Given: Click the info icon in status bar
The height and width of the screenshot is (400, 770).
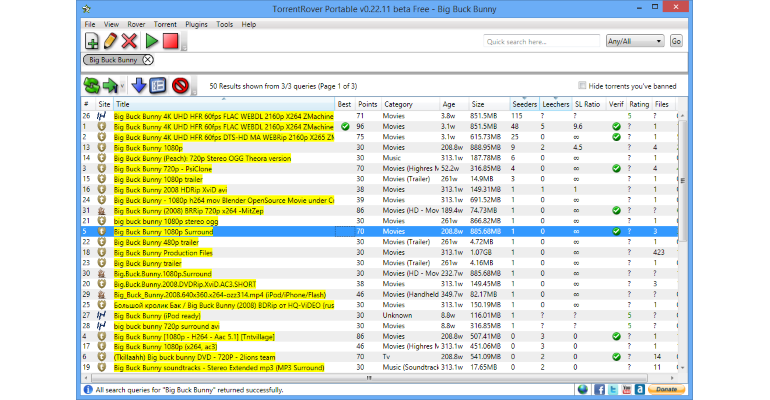Looking at the screenshot, I should pos(88,390).
